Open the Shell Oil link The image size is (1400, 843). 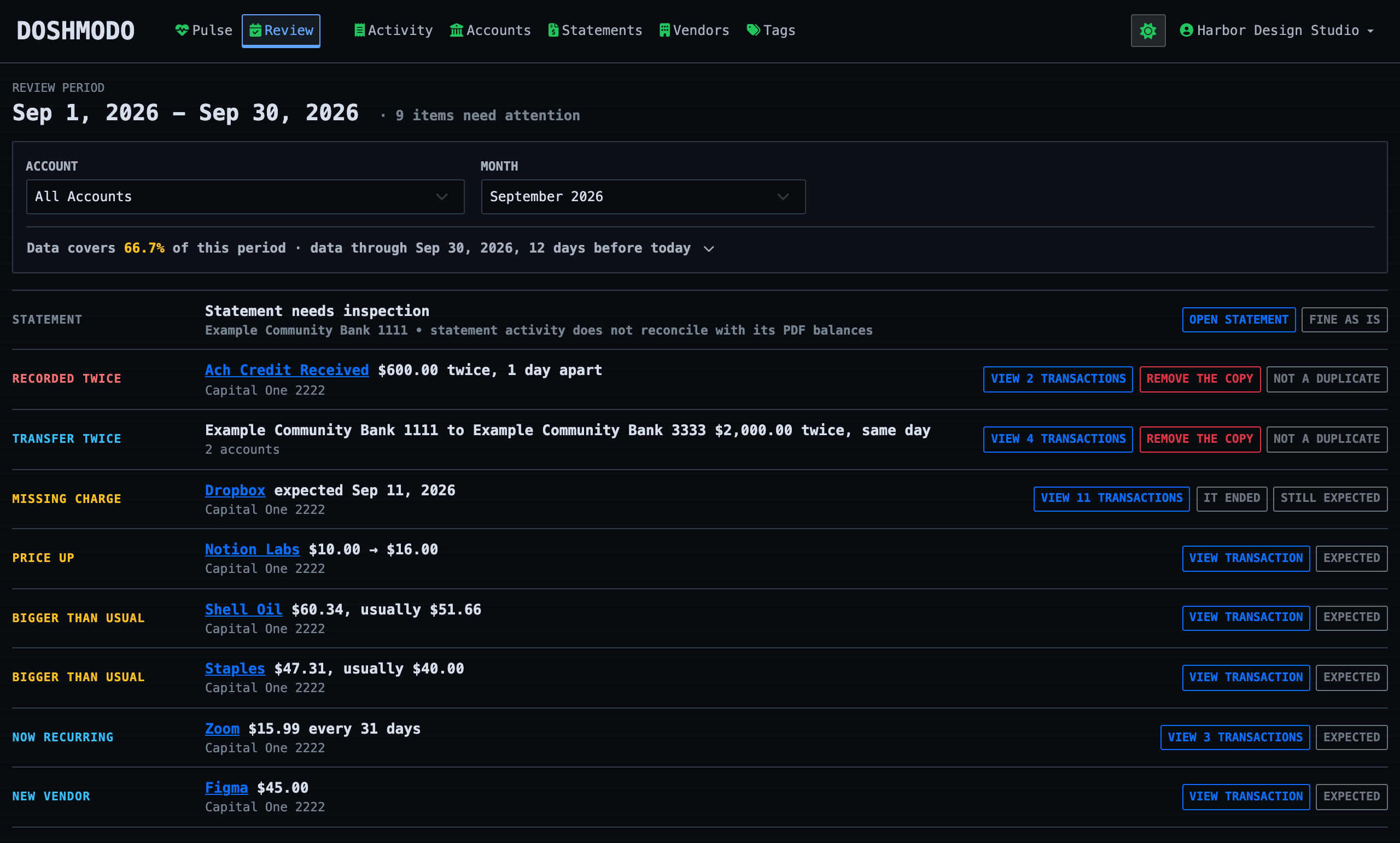pyautogui.click(x=244, y=610)
